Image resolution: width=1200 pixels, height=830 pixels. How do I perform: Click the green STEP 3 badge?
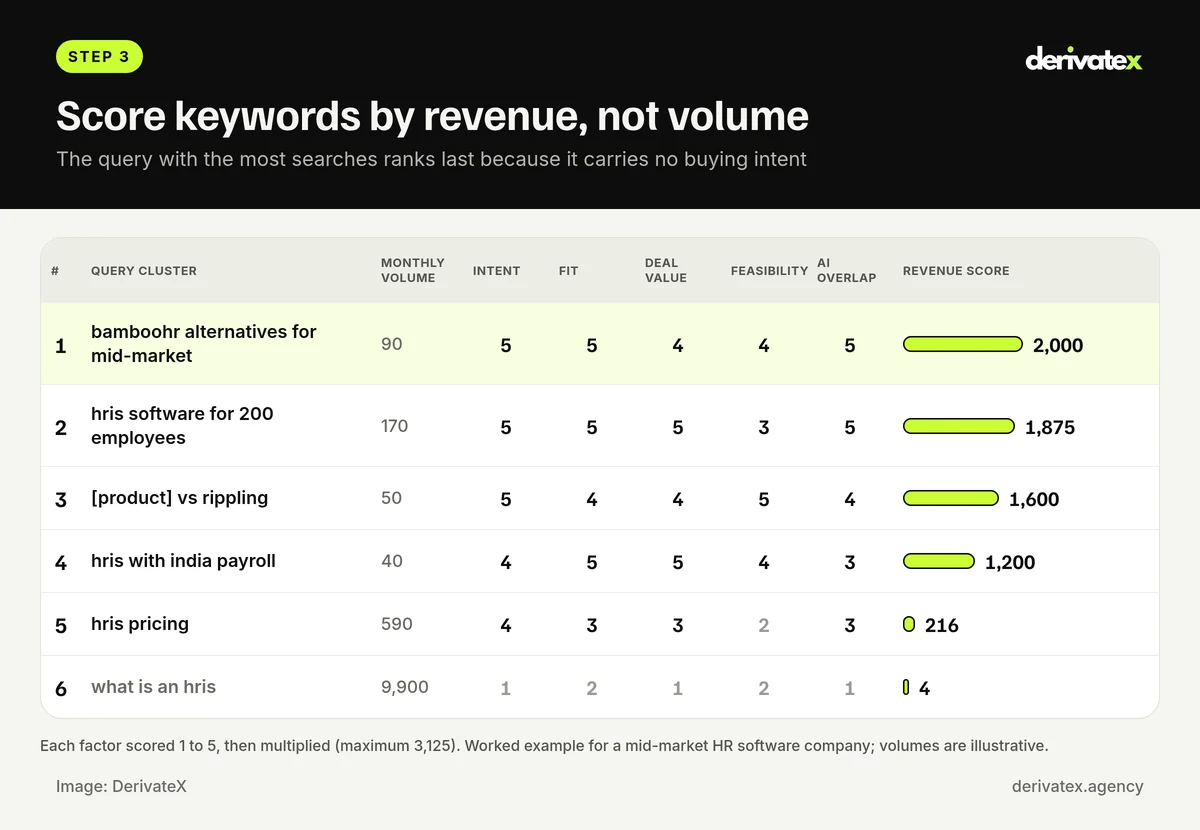[x=100, y=57]
